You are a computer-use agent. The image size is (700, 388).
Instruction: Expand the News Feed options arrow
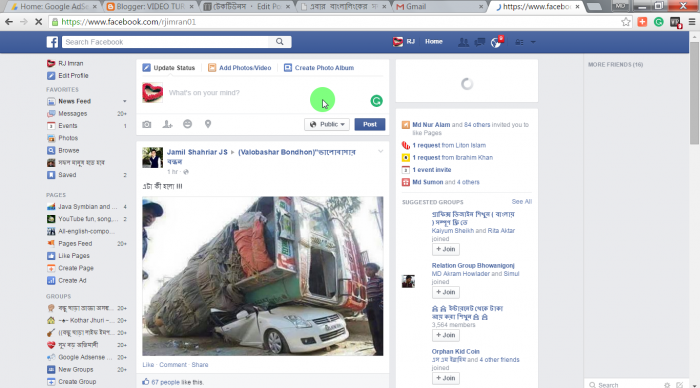pos(125,101)
